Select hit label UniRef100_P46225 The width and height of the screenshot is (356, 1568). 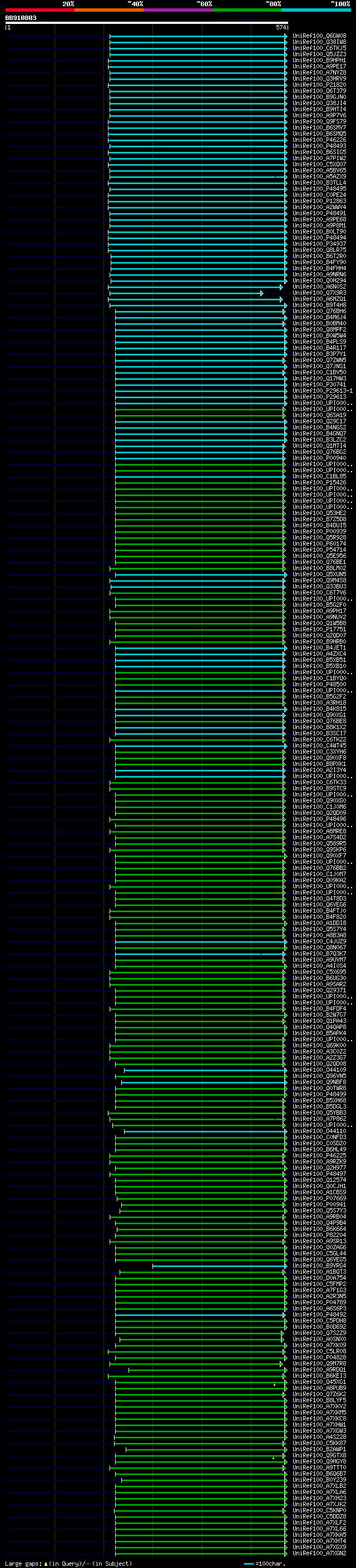tap(319, 1156)
